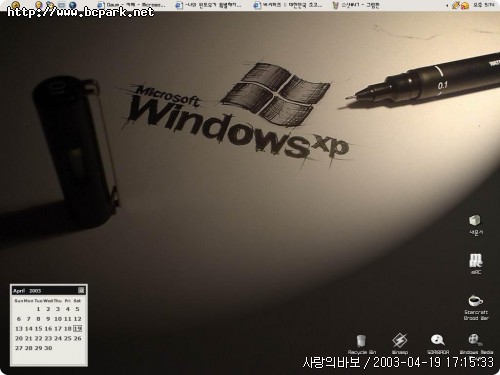Select day 1 in the calendar
Image resolution: width=500 pixels, height=375 pixels.
[38, 309]
